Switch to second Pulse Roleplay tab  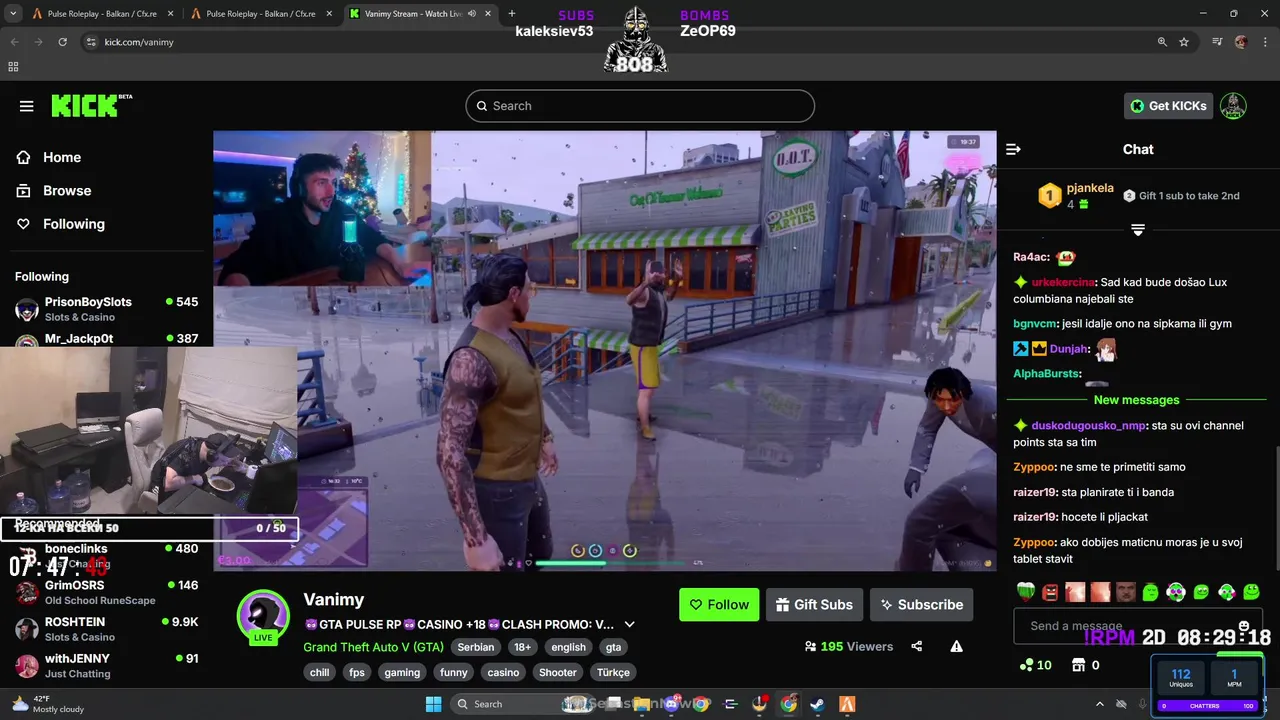tap(260, 14)
